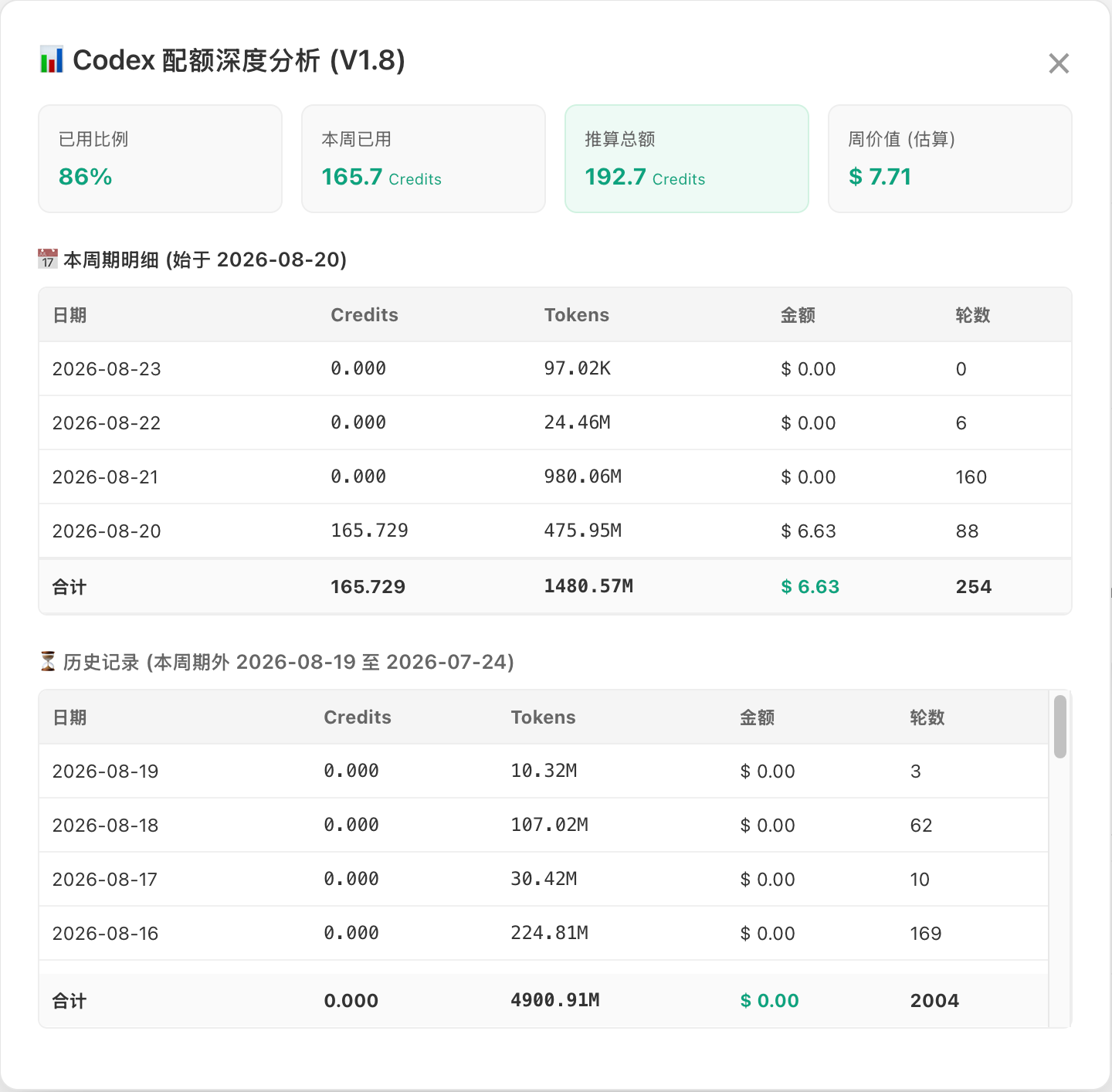1112x1092 pixels.
Task: Click the bar chart icon beside Codex title
Action: [x=51, y=60]
